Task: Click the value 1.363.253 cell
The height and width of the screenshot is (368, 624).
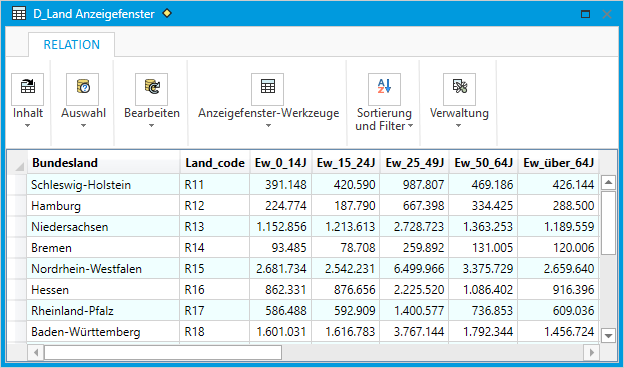Action: pos(484,227)
